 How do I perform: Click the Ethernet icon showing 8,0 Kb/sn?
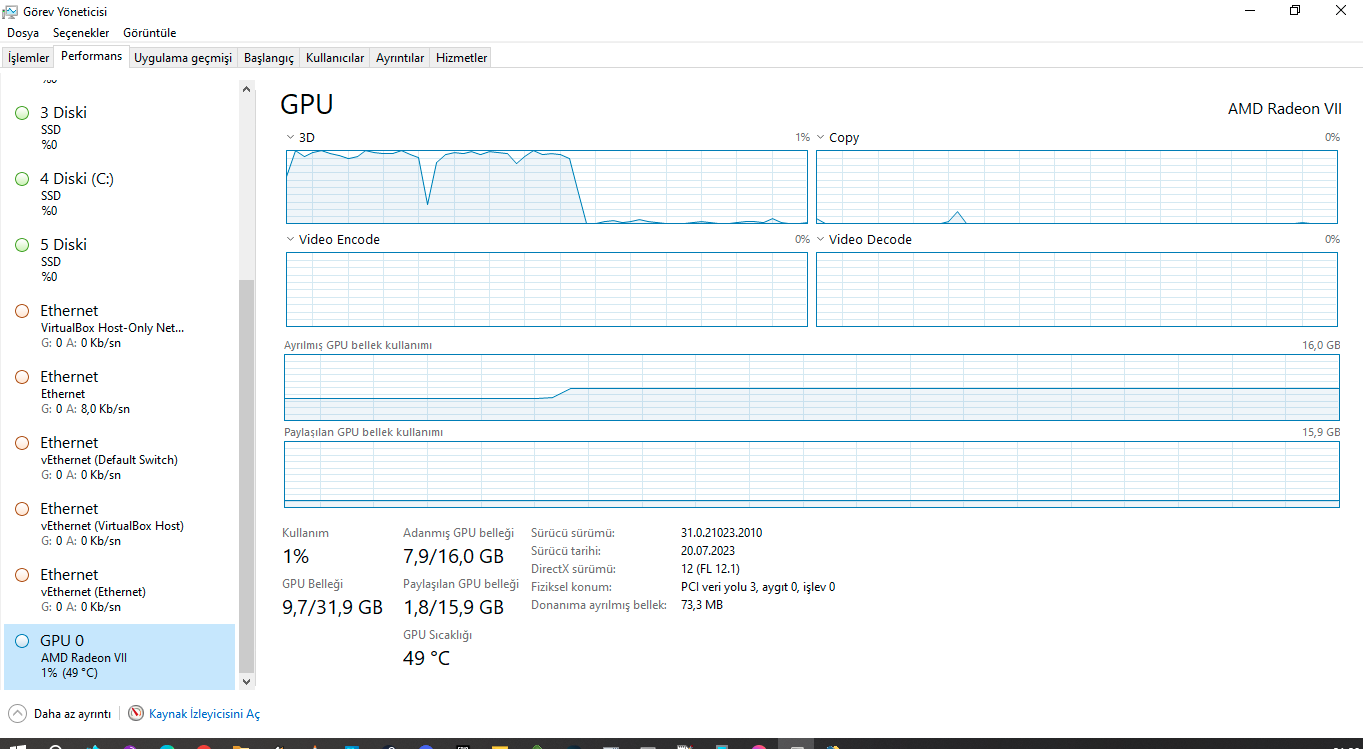[21, 377]
